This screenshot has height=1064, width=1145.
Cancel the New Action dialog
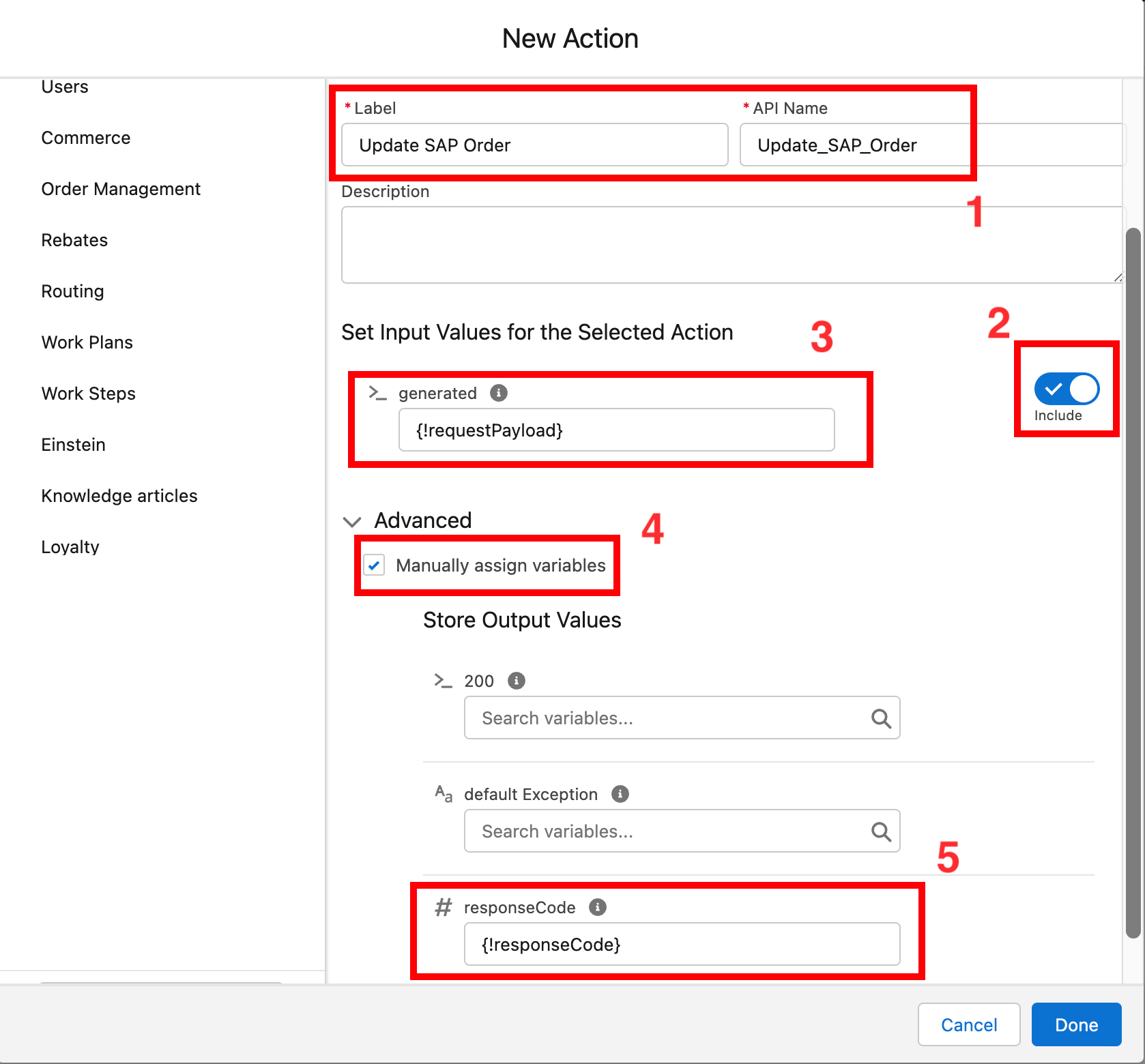point(968,1024)
